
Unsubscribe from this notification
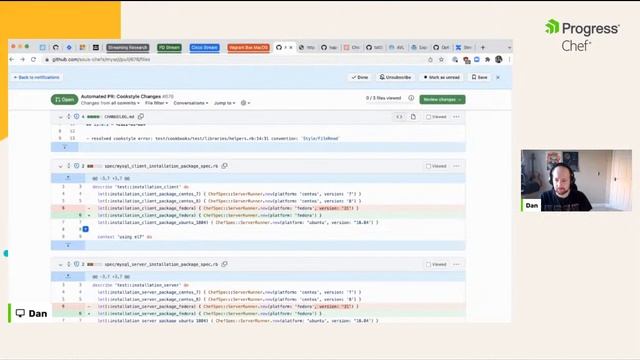[395, 77]
